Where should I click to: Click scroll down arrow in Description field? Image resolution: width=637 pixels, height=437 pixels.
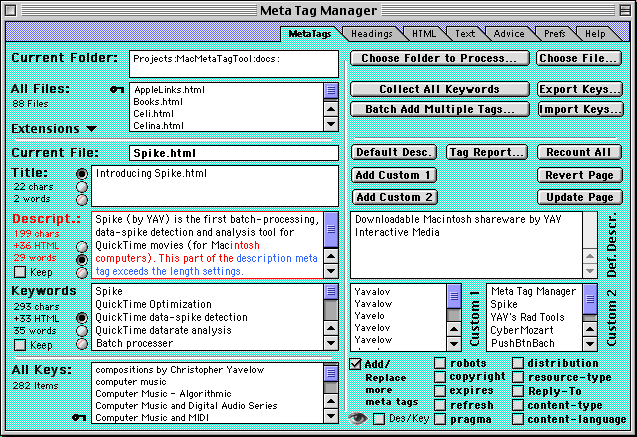pyautogui.click(x=331, y=271)
